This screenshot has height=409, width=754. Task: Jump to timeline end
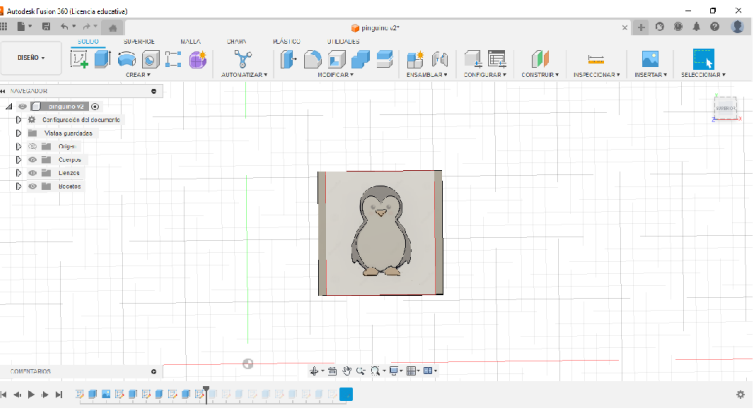point(59,395)
